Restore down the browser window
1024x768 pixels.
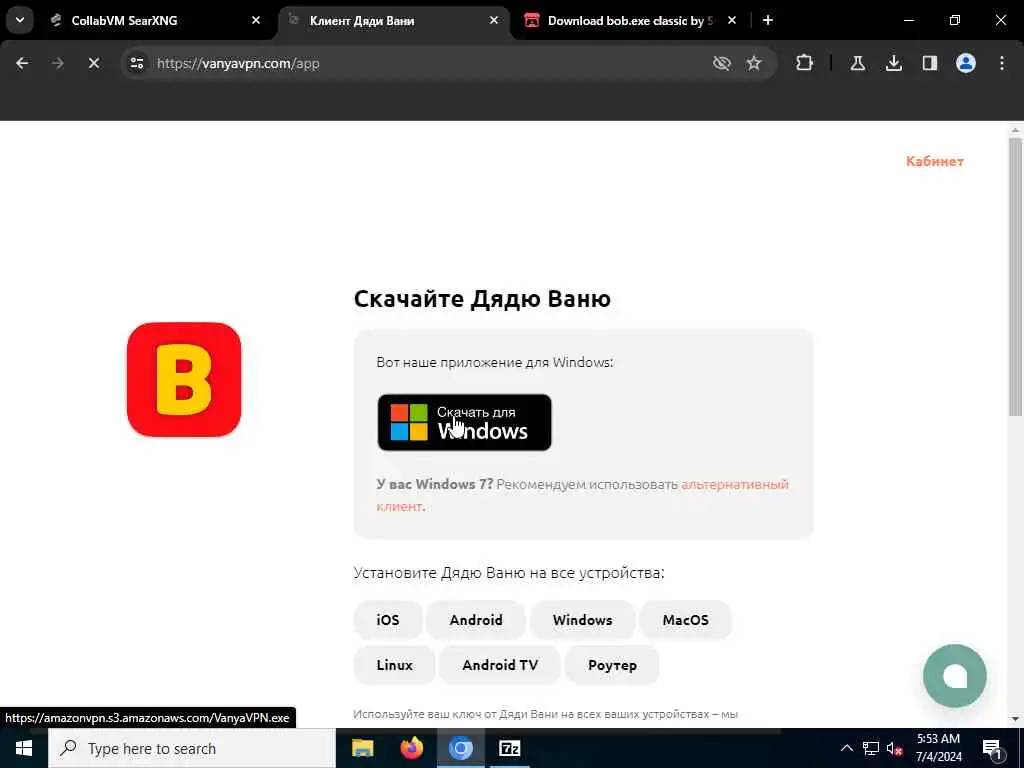[x=955, y=20]
